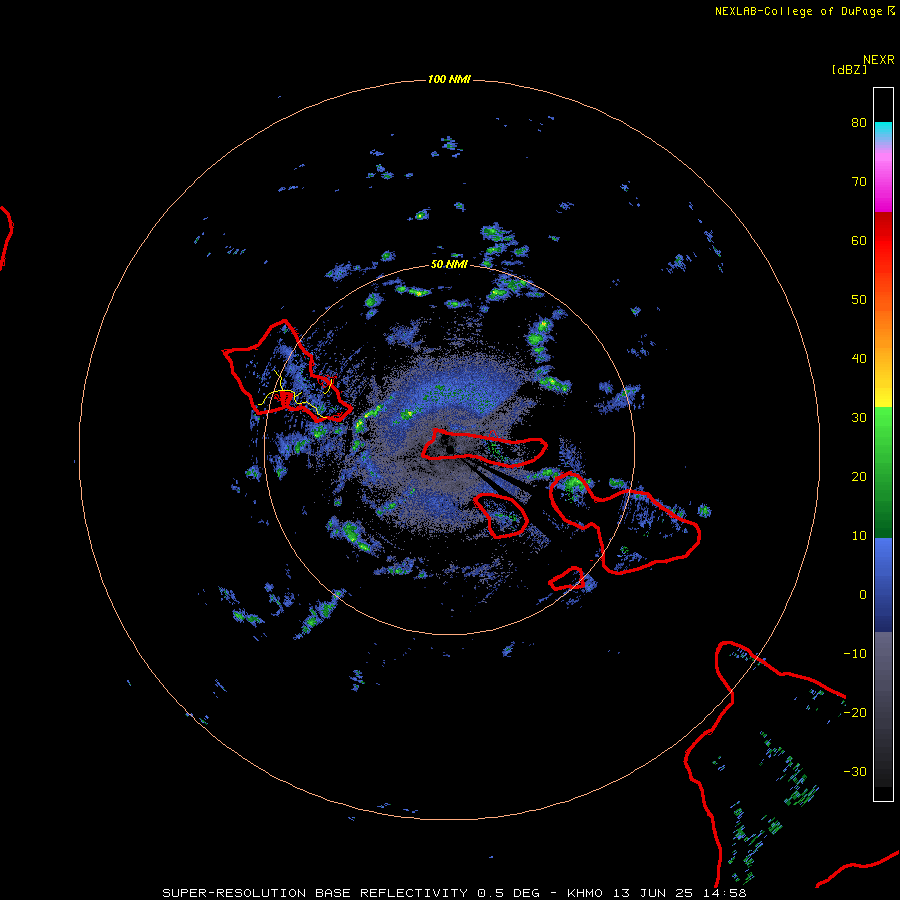
Task: Click the 60 dBZ scale value
Action: [859, 241]
